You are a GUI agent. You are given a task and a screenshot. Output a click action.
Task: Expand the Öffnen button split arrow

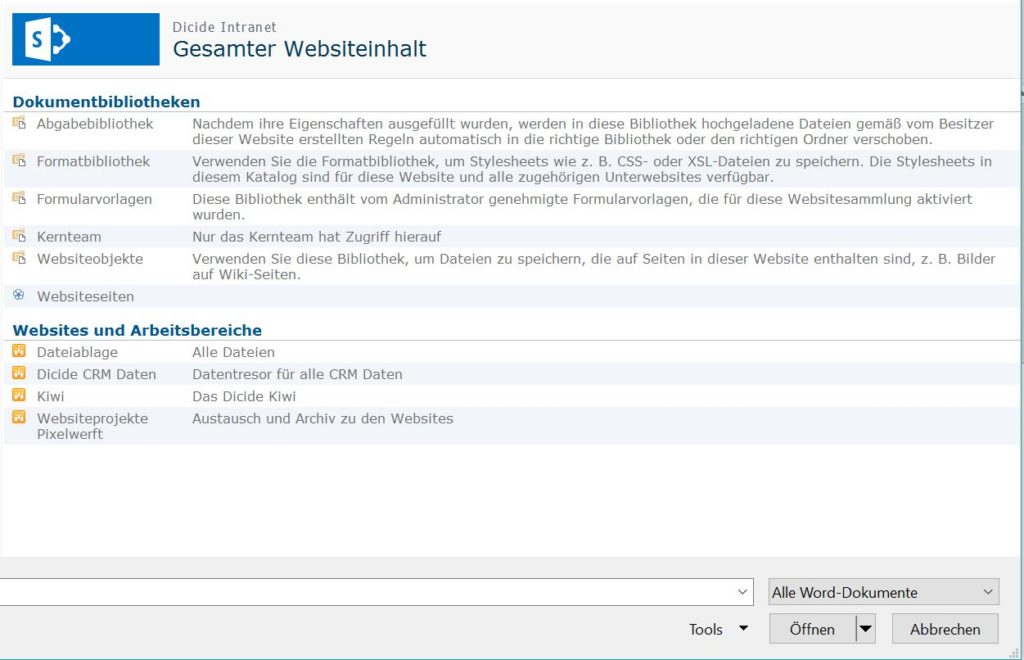(x=866, y=629)
